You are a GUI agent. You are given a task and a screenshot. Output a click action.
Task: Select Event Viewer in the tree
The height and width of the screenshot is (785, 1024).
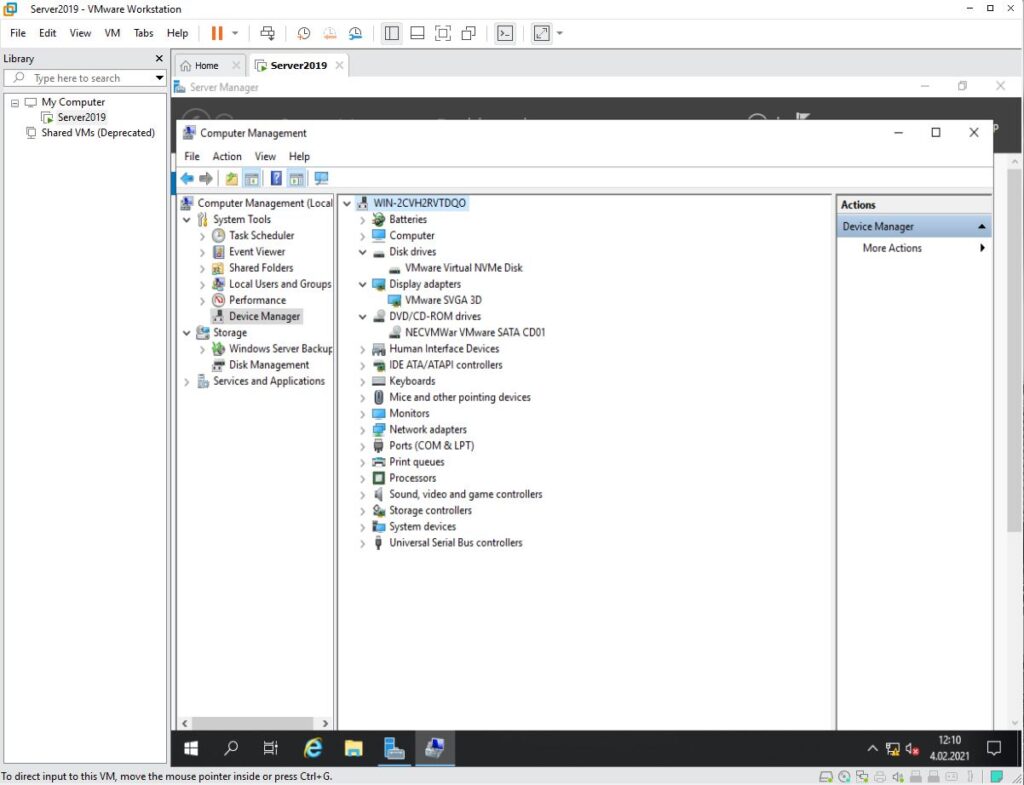[x=257, y=251]
